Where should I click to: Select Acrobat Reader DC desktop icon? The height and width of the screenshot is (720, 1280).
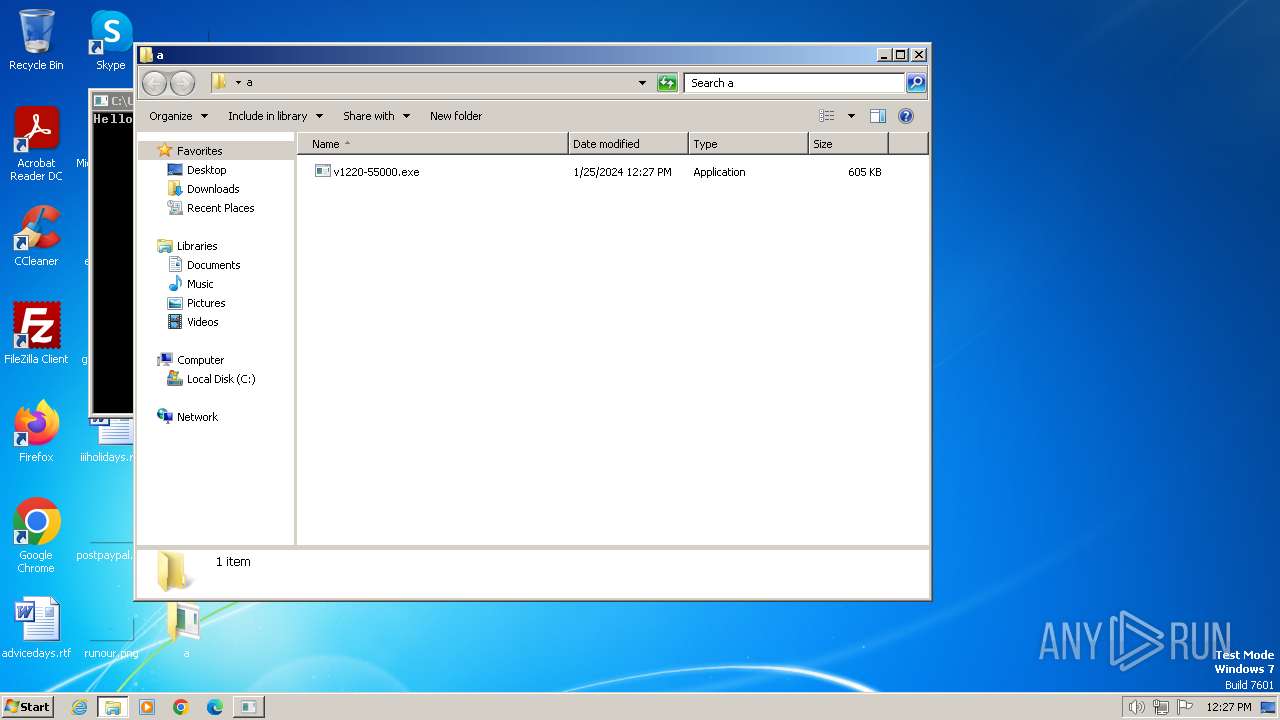pyautogui.click(x=36, y=144)
